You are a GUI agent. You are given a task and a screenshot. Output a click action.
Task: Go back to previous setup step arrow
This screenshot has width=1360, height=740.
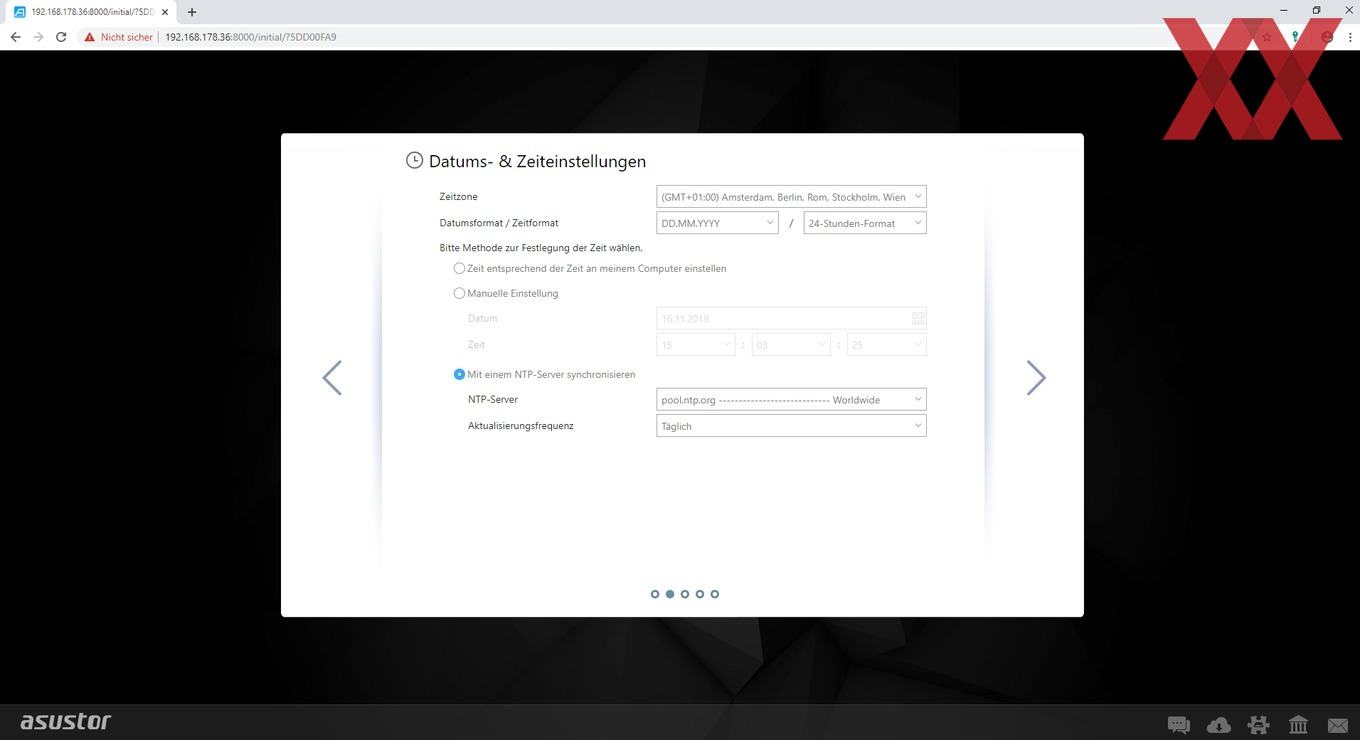[332, 378]
